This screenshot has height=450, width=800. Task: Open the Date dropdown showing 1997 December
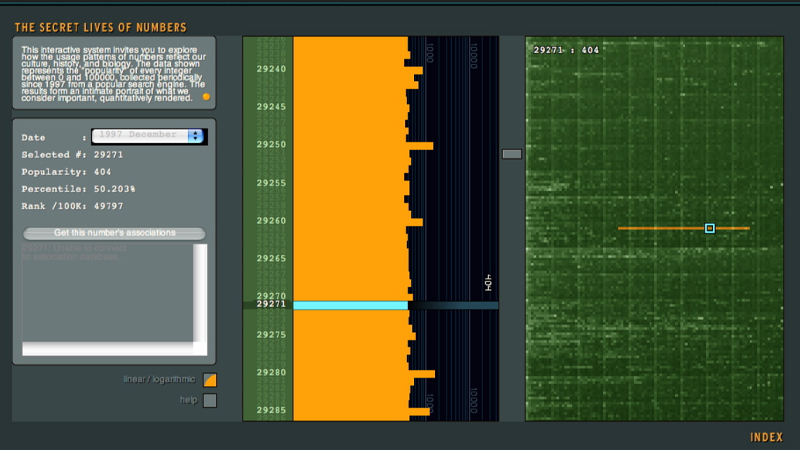click(140, 135)
